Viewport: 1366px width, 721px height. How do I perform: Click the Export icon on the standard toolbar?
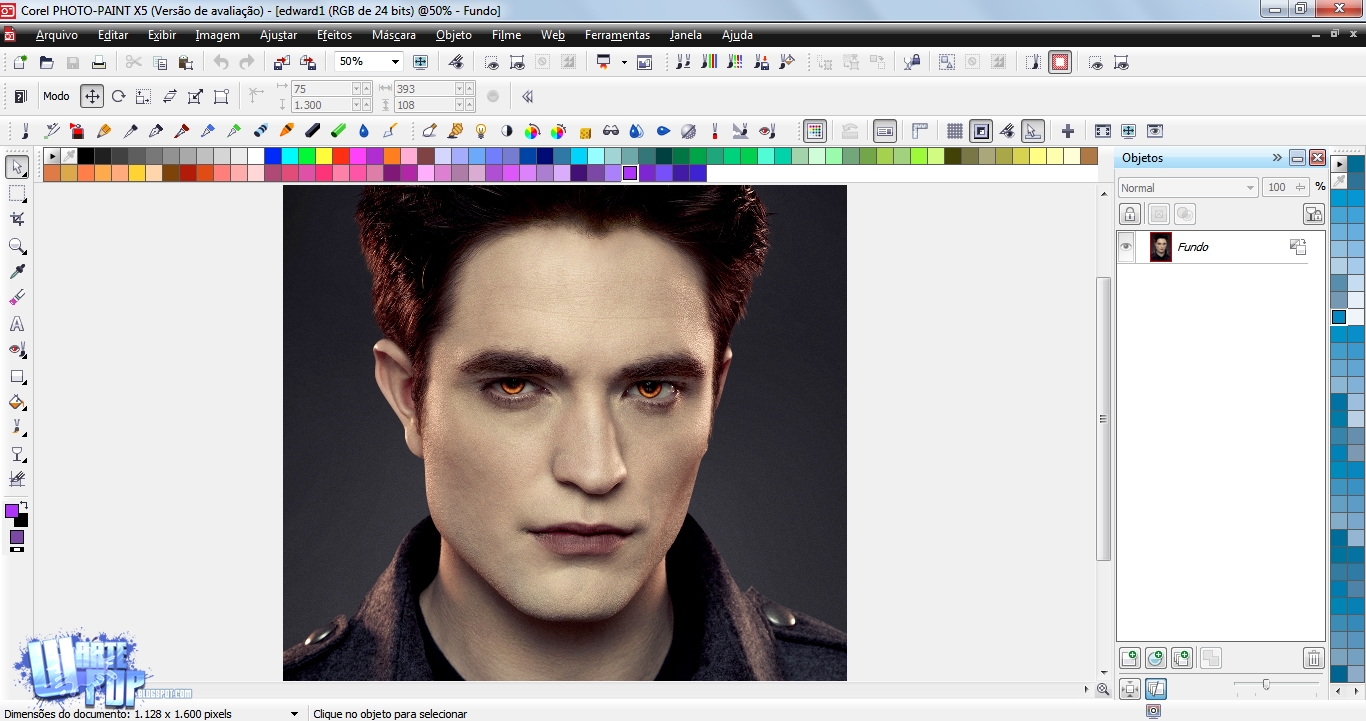click(308, 62)
